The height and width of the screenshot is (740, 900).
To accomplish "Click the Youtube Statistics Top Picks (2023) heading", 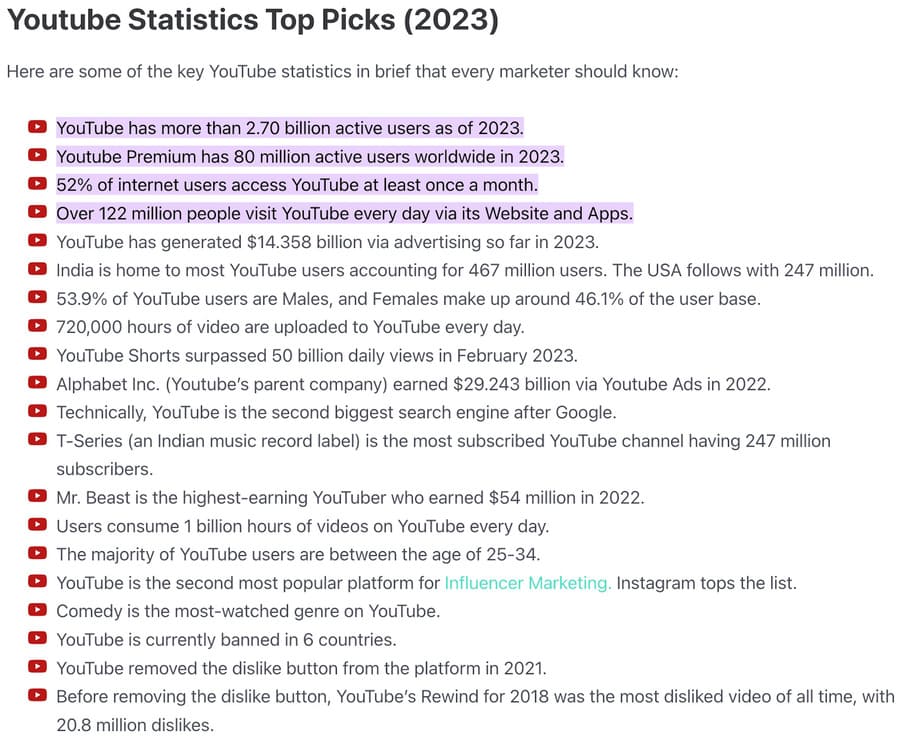I will 252,20.
